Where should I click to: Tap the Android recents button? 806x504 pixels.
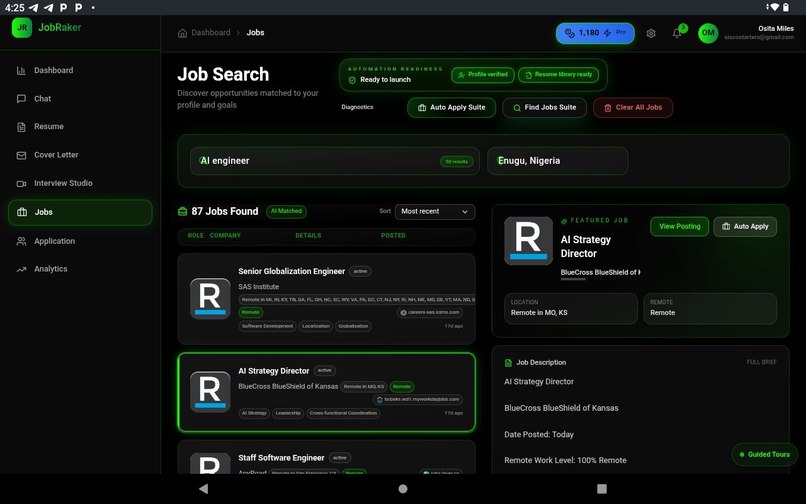(602, 489)
